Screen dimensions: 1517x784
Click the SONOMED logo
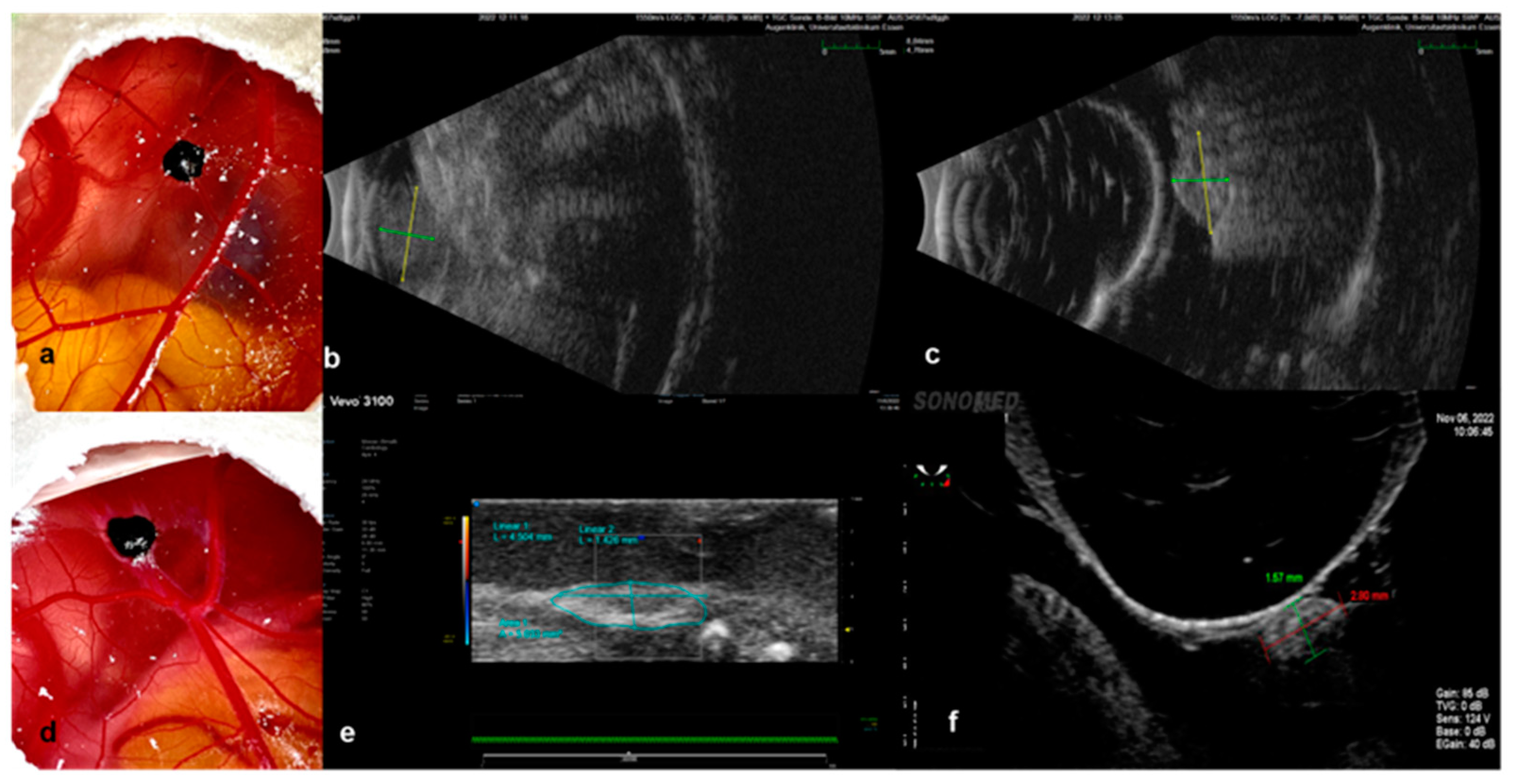click(966, 402)
